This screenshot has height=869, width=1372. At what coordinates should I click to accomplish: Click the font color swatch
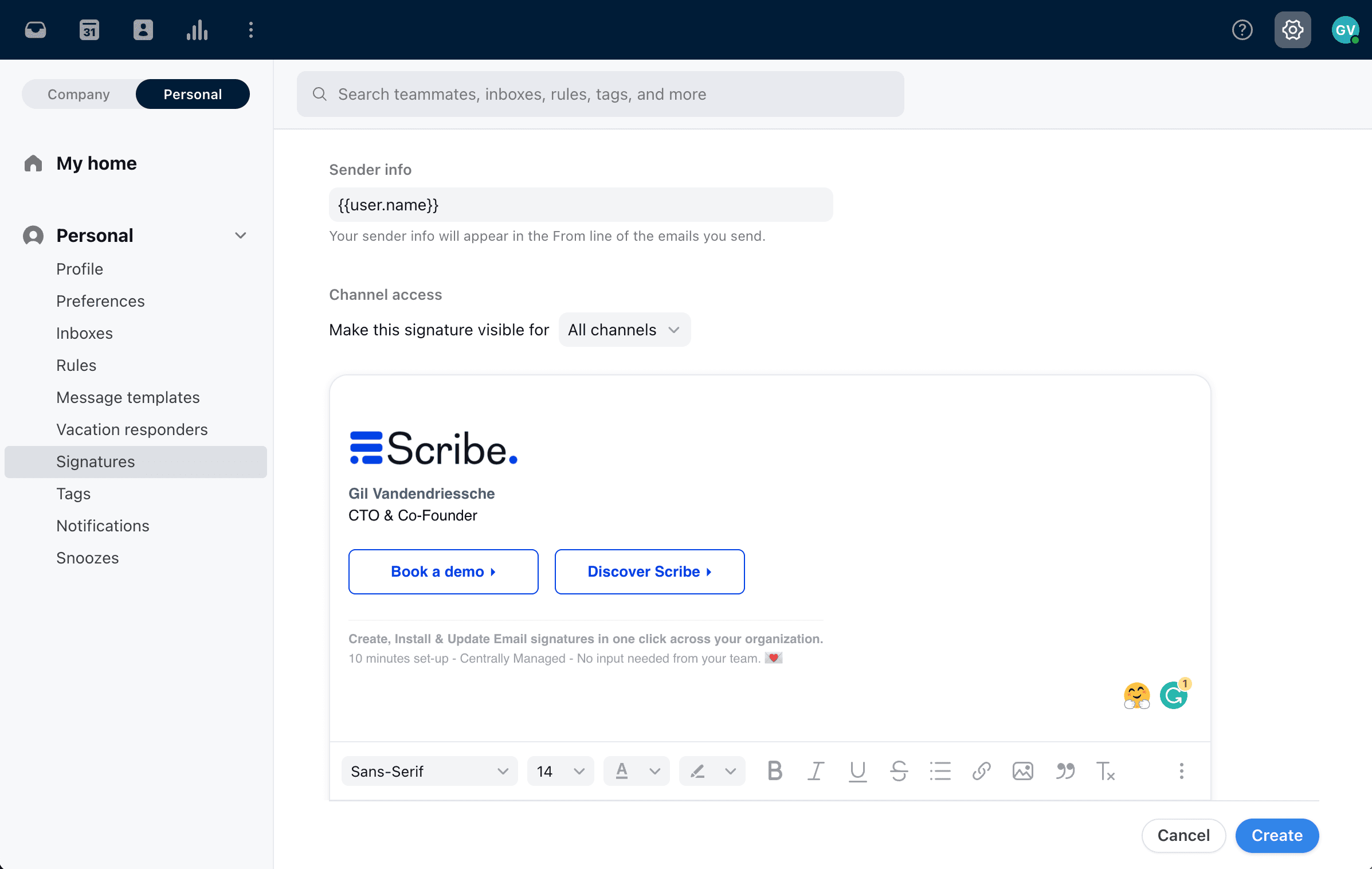(x=621, y=770)
